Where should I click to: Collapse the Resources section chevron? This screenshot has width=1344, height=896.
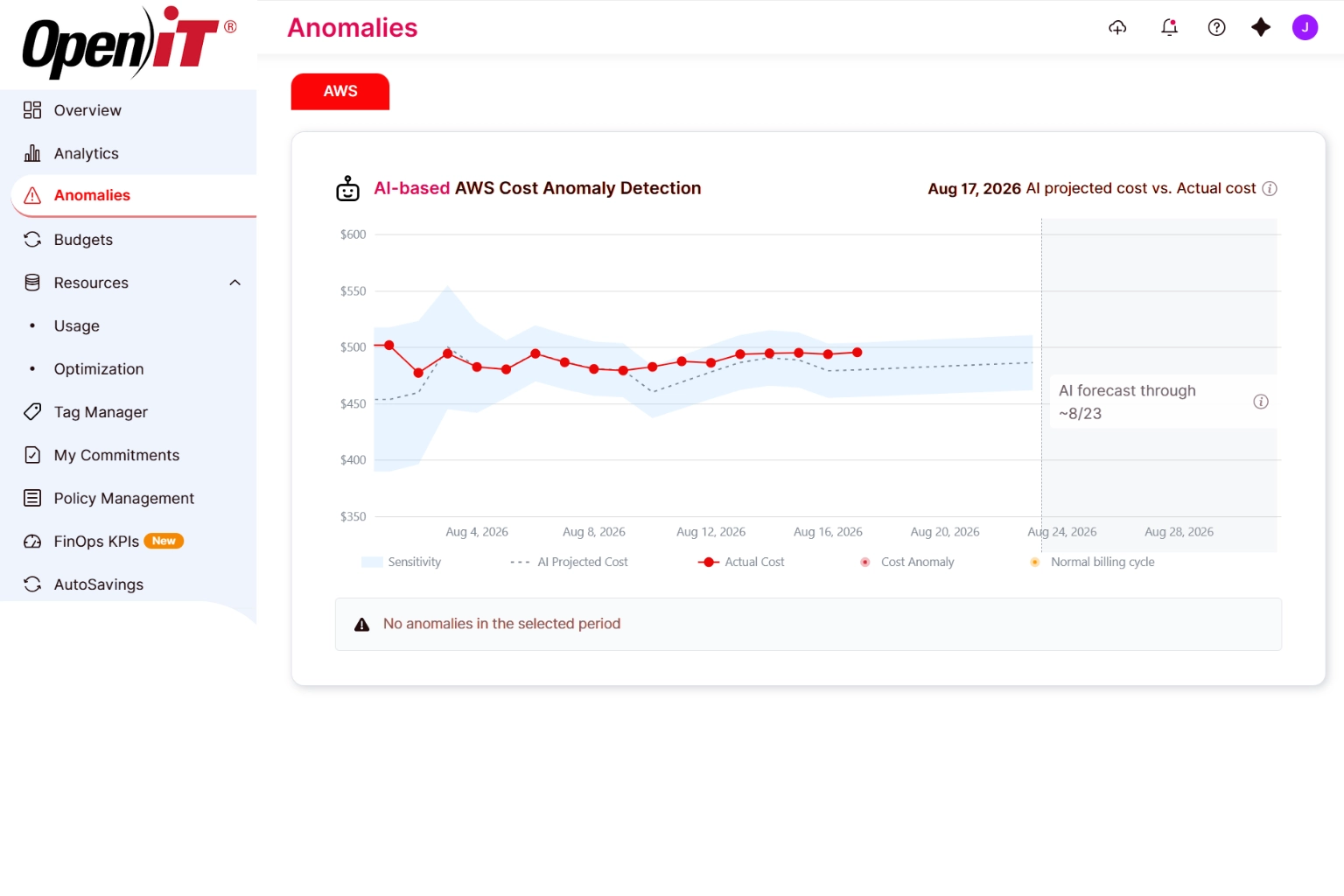[234, 283]
